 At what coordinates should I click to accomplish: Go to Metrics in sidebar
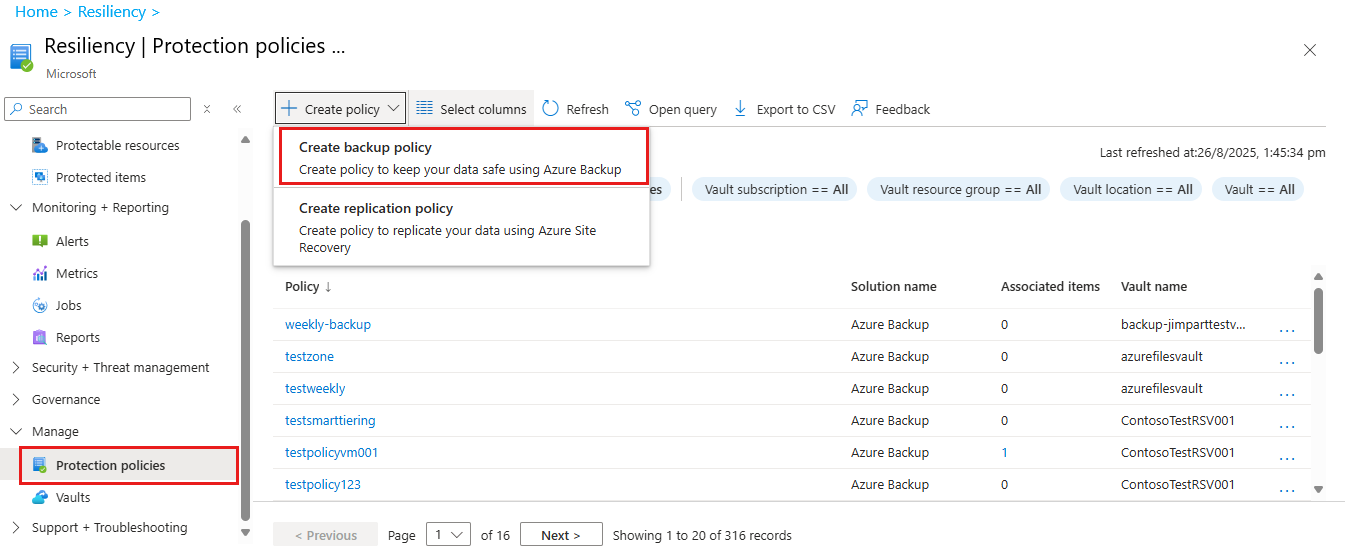tap(77, 273)
